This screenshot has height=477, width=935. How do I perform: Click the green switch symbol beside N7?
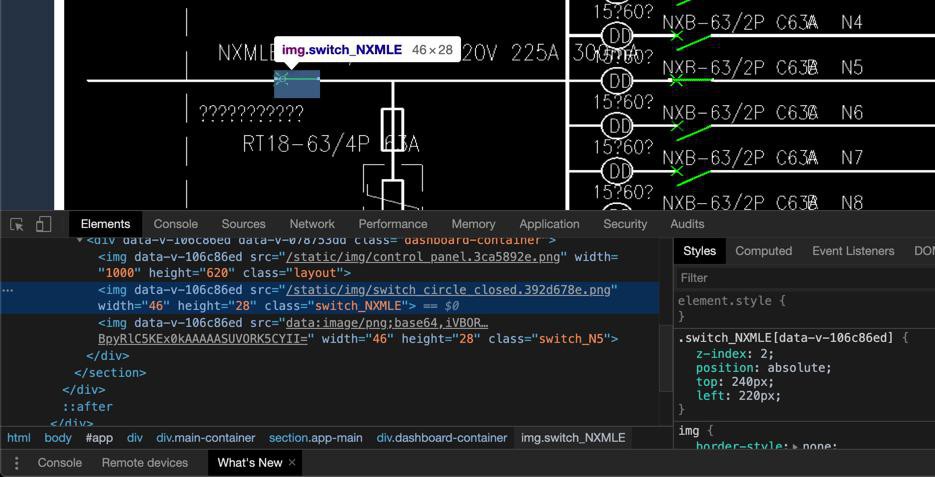pos(692,175)
